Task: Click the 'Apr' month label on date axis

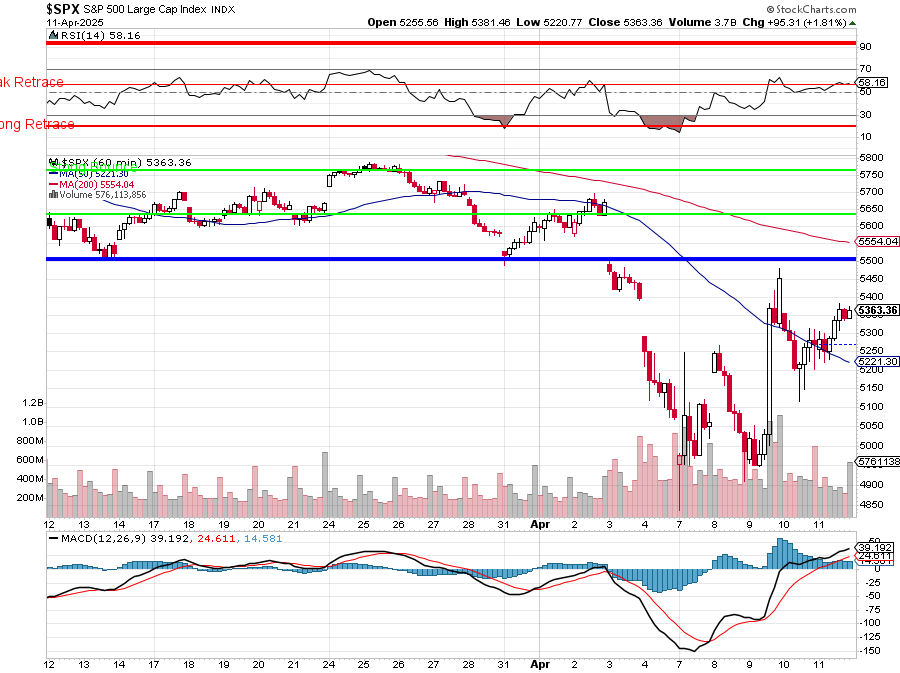Action: 540,523
